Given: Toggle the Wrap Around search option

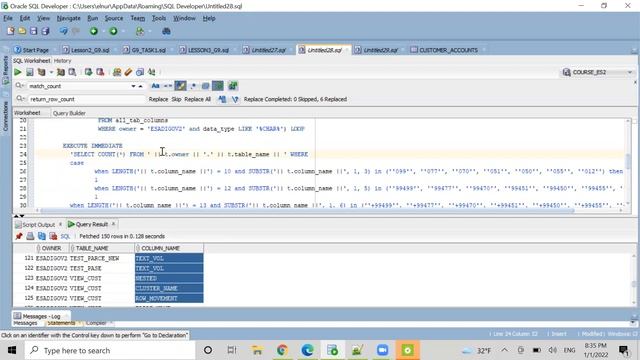Looking at the screenshot, I should (x=218, y=86).
